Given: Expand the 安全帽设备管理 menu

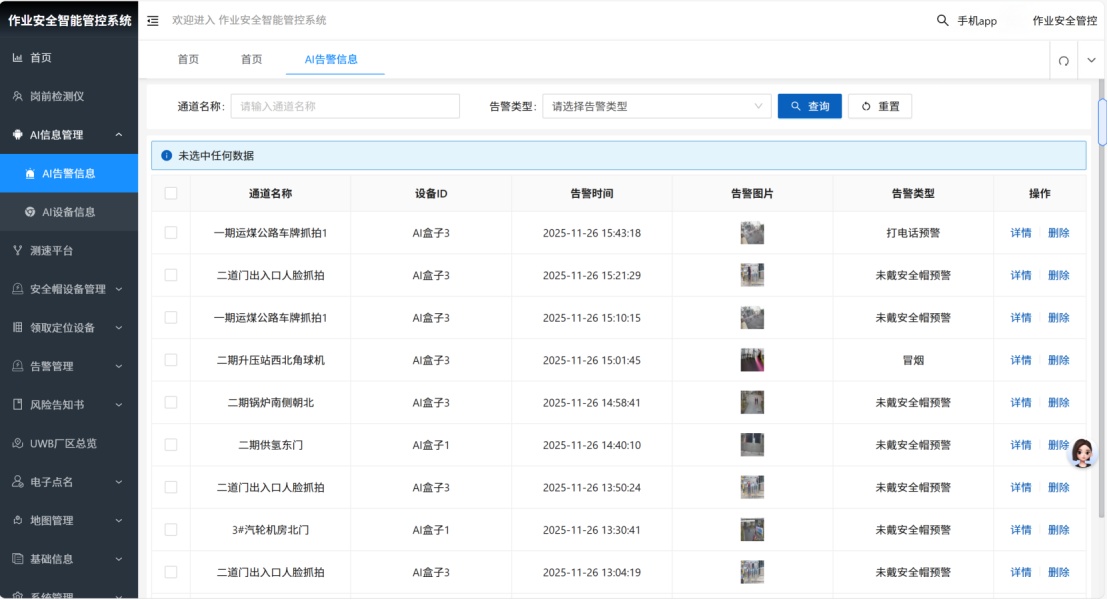Looking at the screenshot, I should tap(68, 289).
